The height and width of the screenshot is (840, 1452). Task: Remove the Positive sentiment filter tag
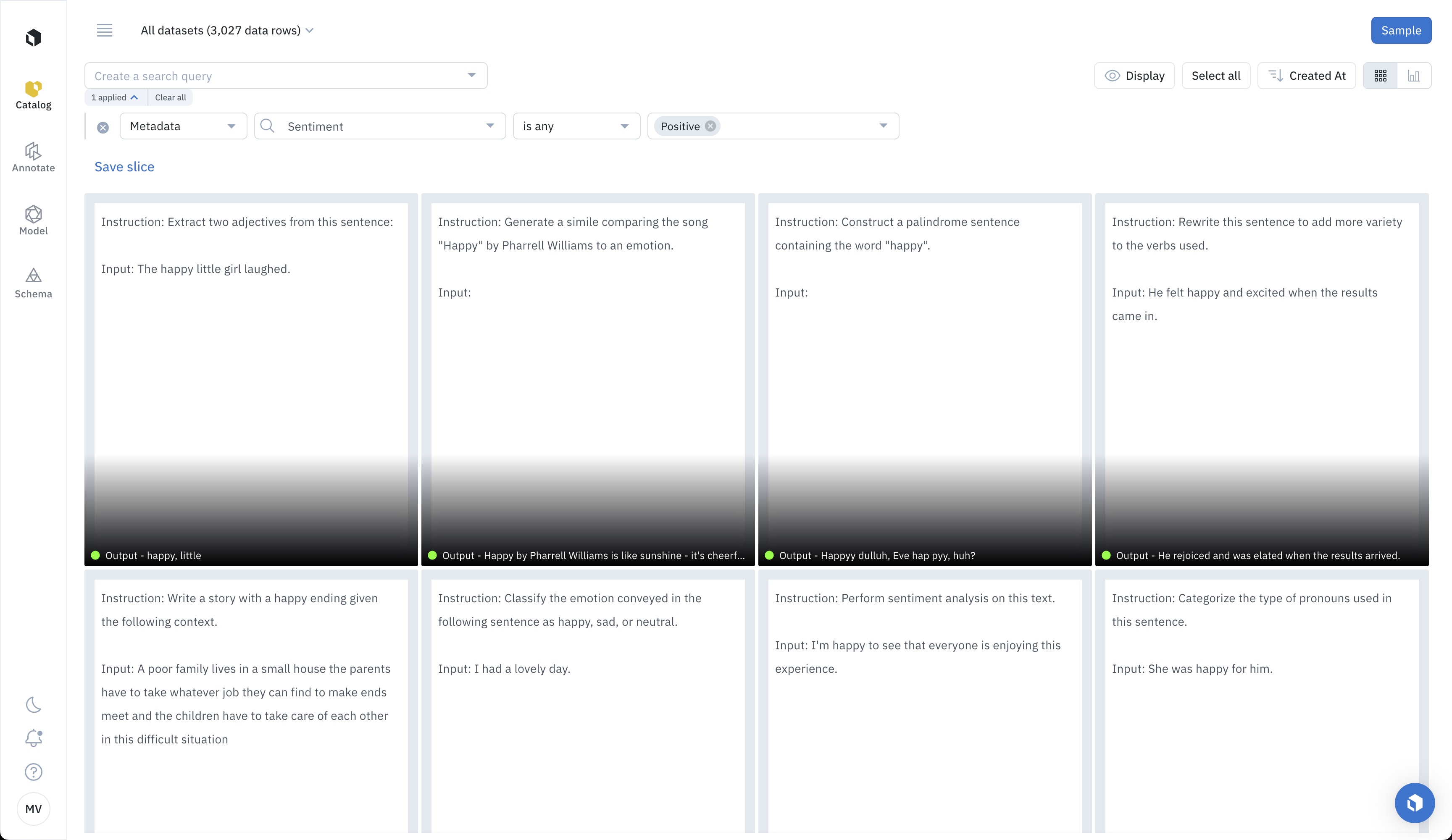pyautogui.click(x=711, y=126)
